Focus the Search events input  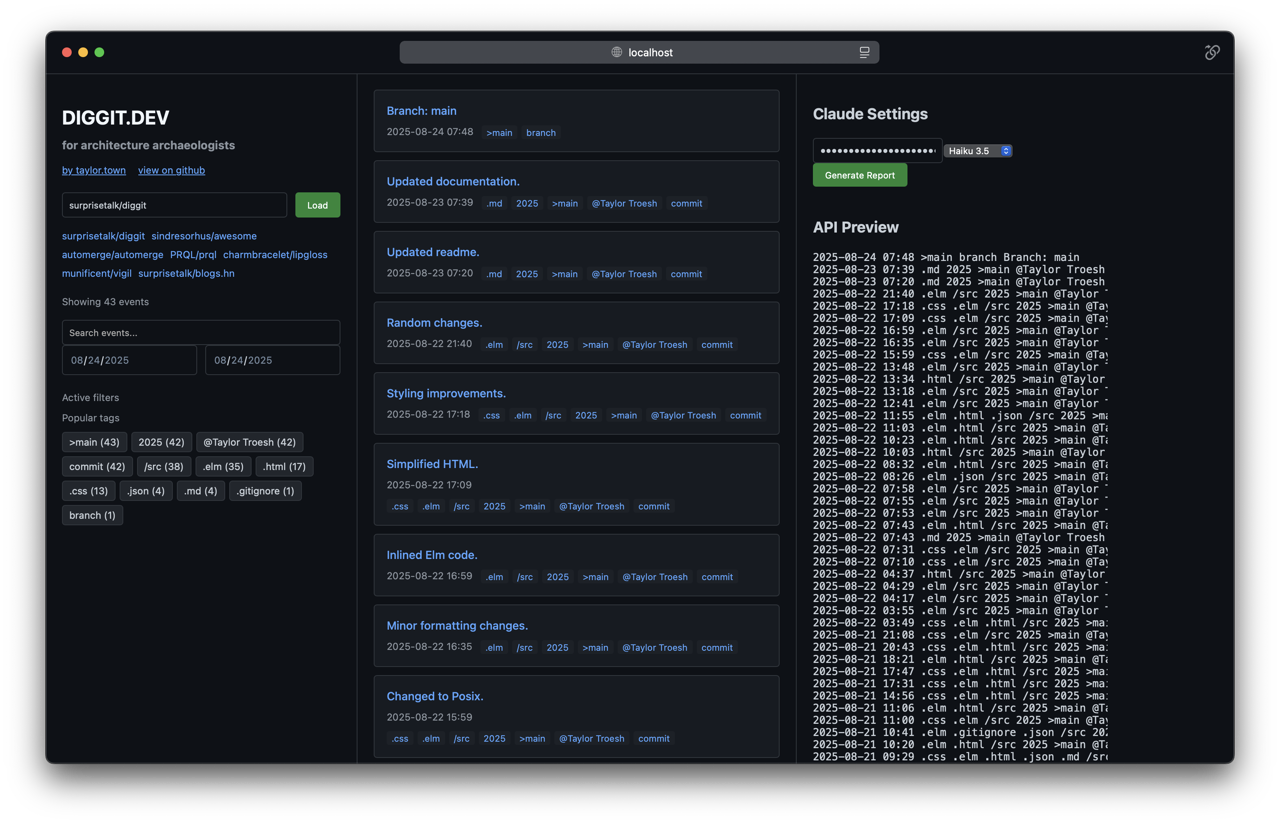tap(200, 332)
